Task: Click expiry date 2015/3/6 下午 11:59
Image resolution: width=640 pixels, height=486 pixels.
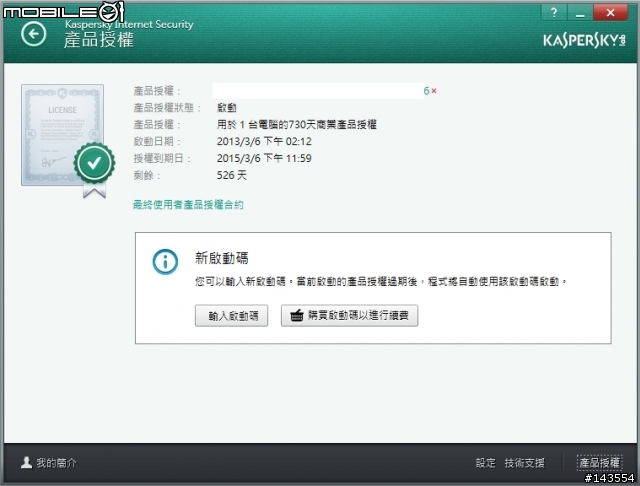Action: point(264,158)
